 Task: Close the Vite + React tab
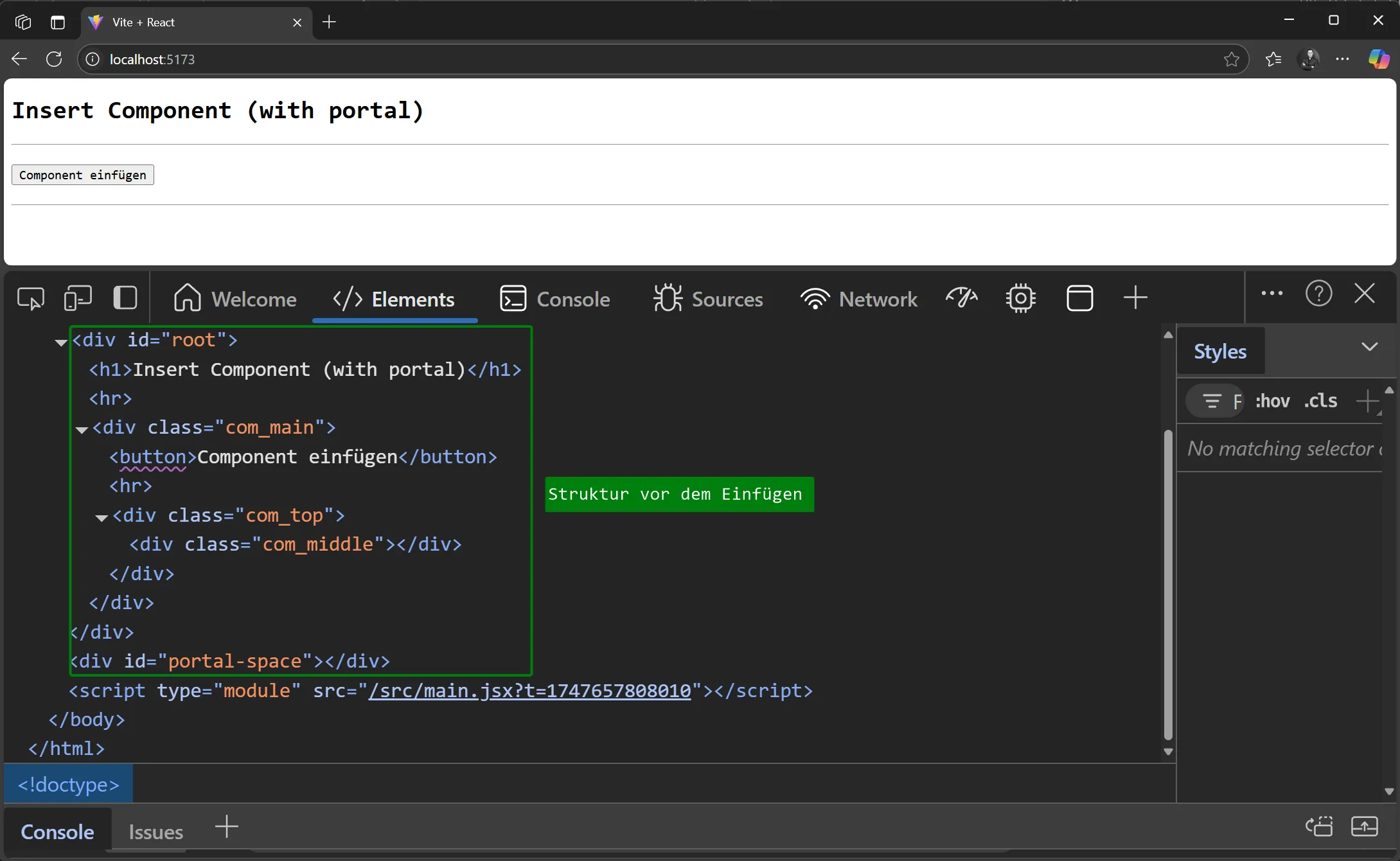[x=297, y=22]
